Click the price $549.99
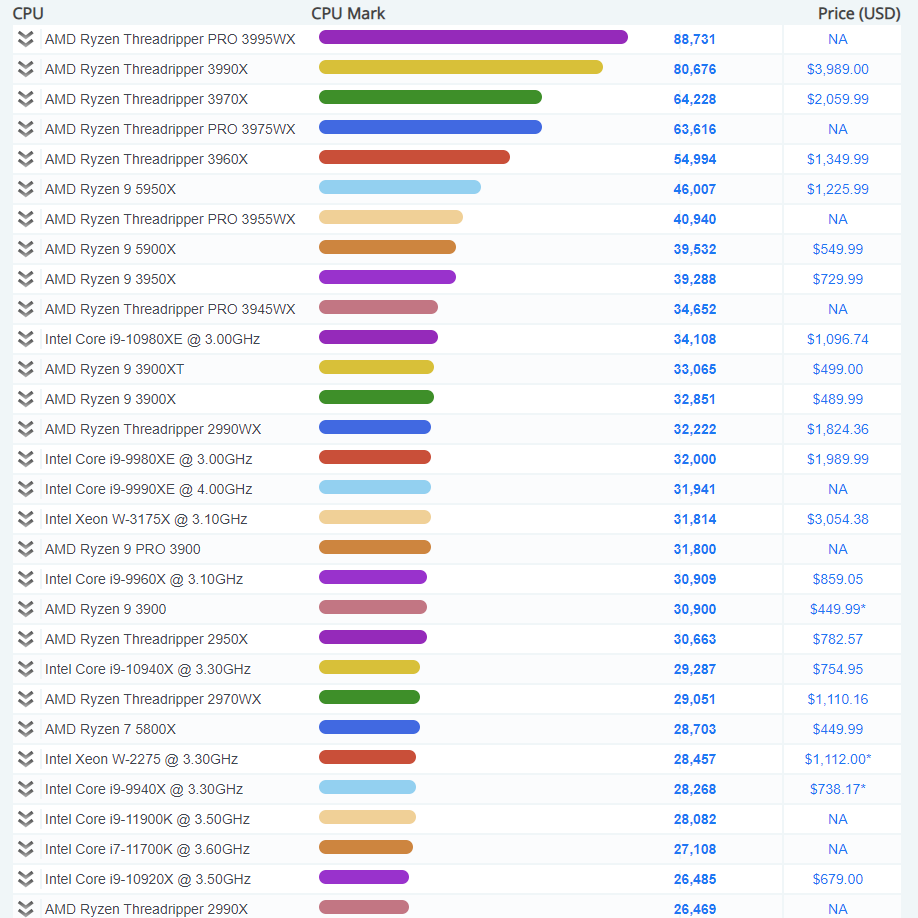 tap(838, 249)
